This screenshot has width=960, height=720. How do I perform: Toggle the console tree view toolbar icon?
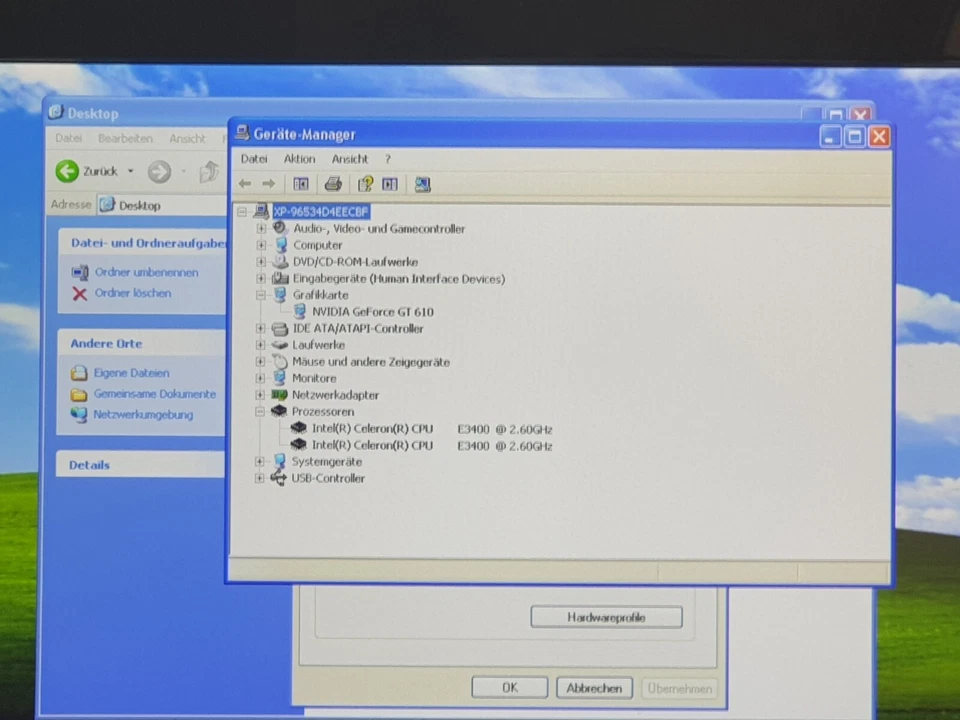click(x=301, y=184)
